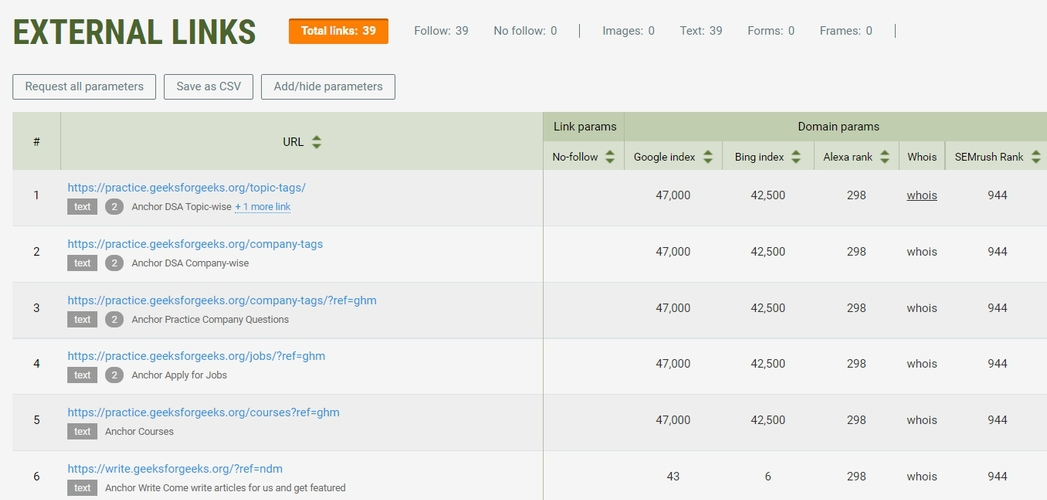The height and width of the screenshot is (500, 1047).
Task: Click the Request all parameters button
Action: pos(84,87)
